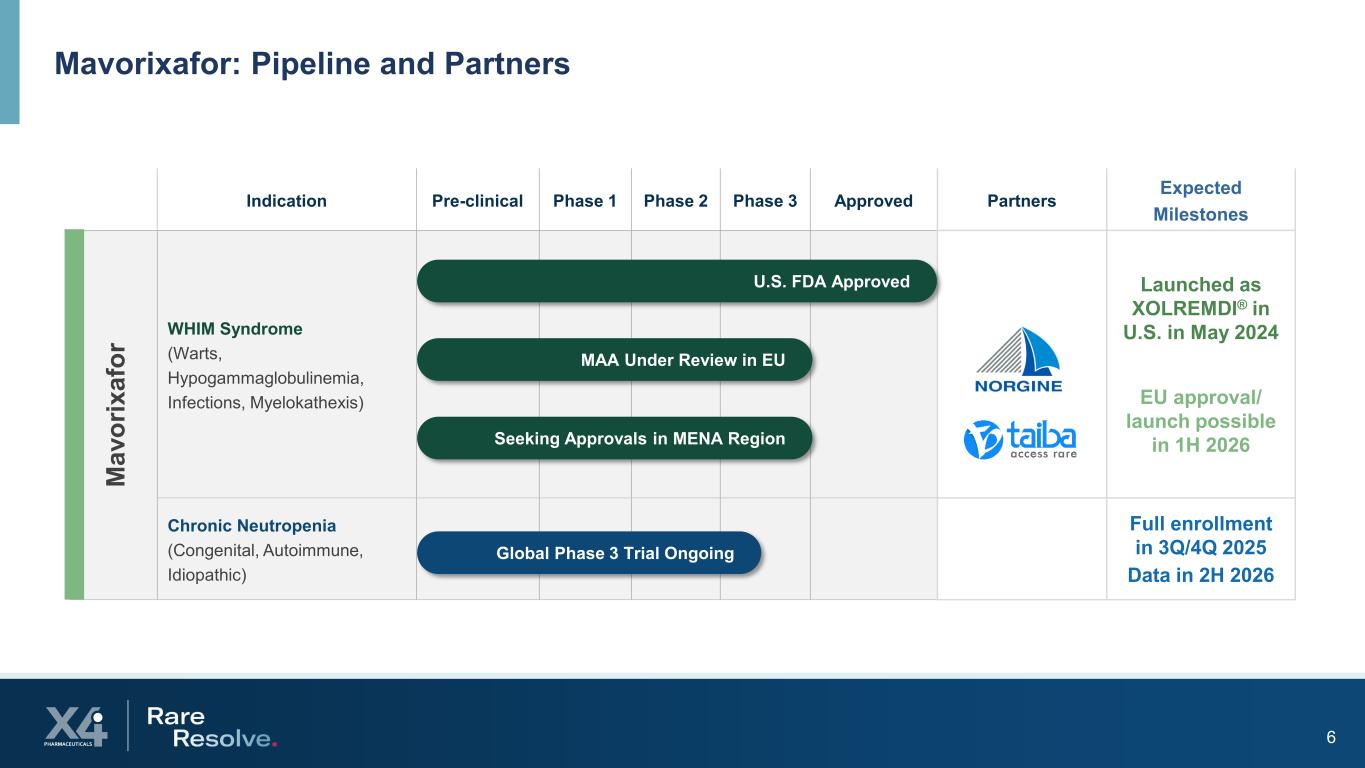Click the Expected Milestones header
This screenshot has width=1365, height=768.
click(1200, 201)
